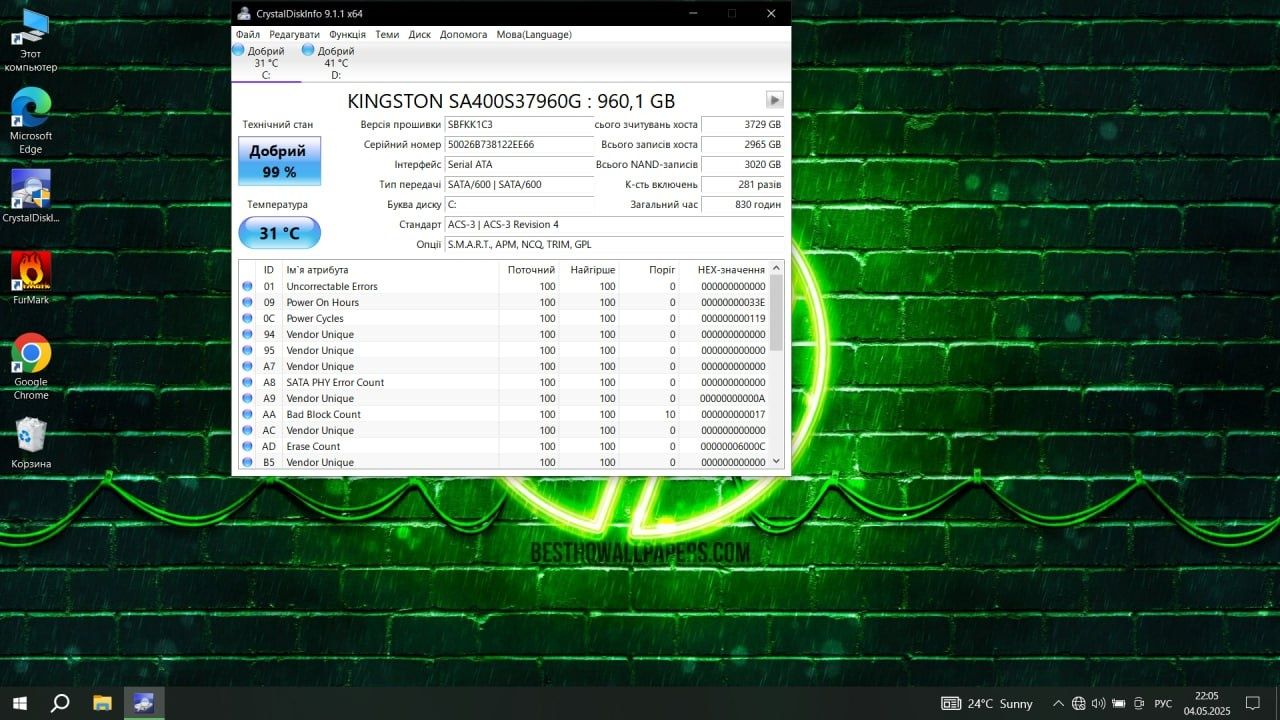Click the total host reads value 3729 GB
Screen dimensions: 1280x720
pos(742,125)
